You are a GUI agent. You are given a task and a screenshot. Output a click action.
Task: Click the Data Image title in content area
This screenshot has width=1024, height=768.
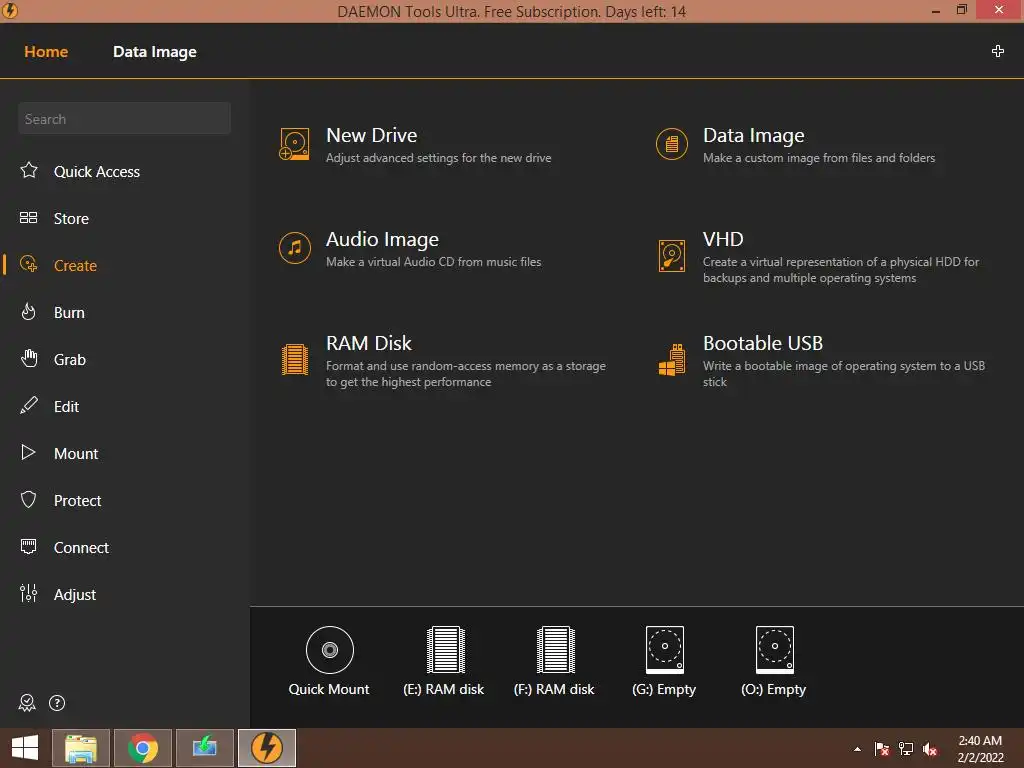point(754,136)
